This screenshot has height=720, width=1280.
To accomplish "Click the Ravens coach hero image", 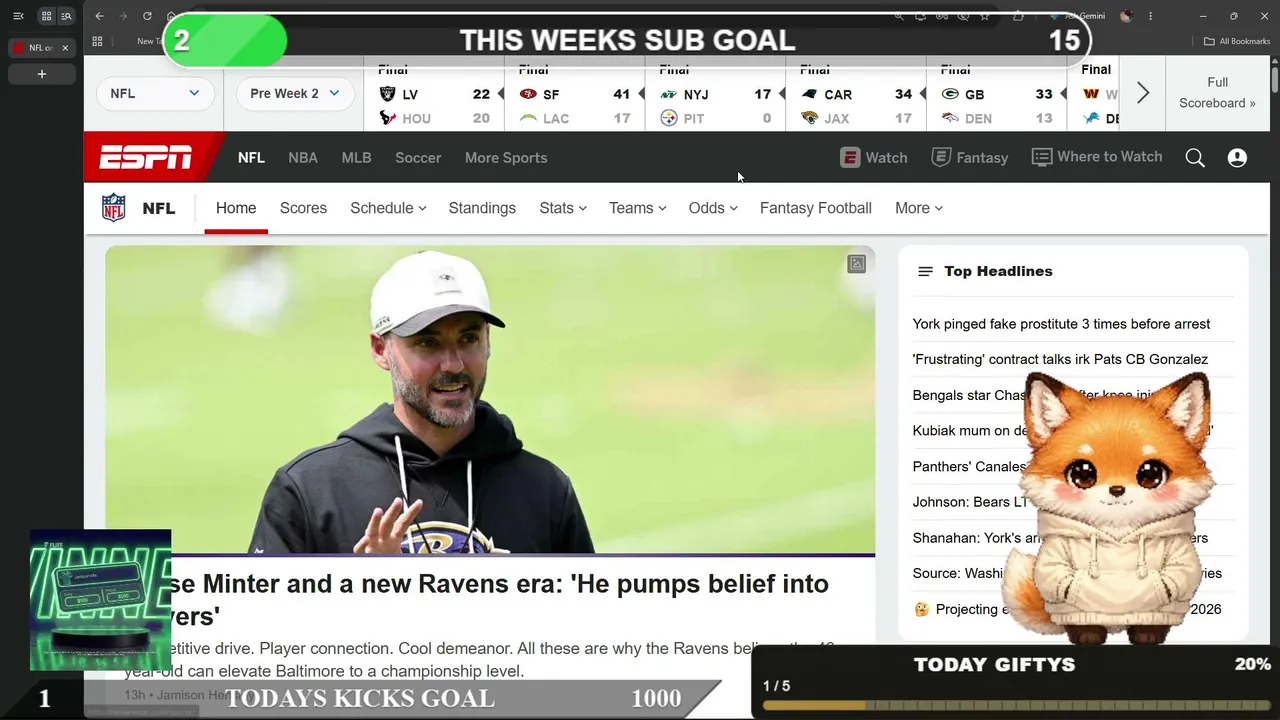I will point(490,399).
